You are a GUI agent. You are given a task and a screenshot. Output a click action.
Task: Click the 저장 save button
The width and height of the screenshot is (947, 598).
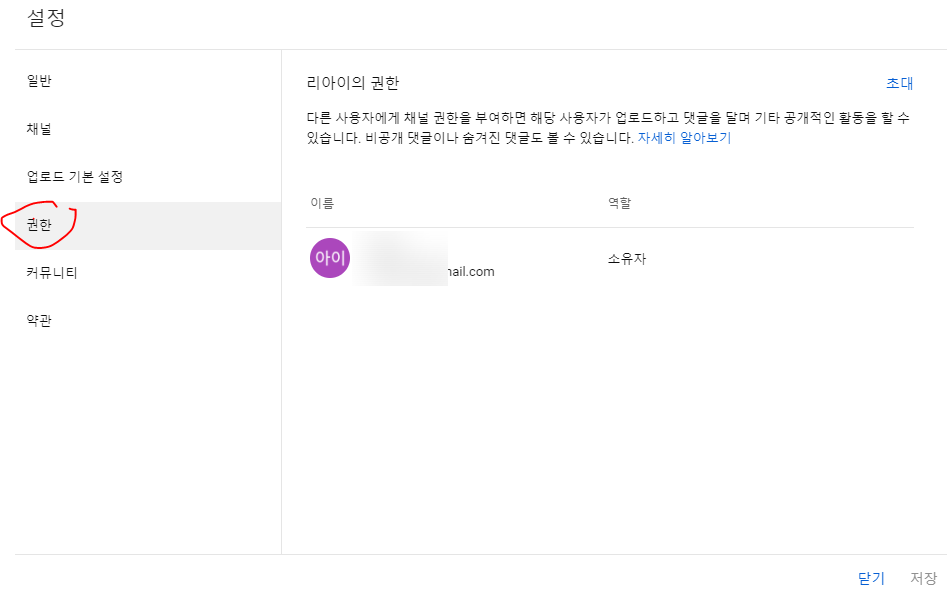coord(923,579)
